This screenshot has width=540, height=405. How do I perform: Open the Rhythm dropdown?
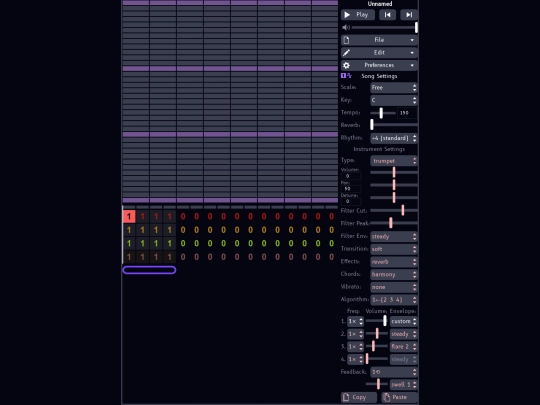(x=394, y=138)
